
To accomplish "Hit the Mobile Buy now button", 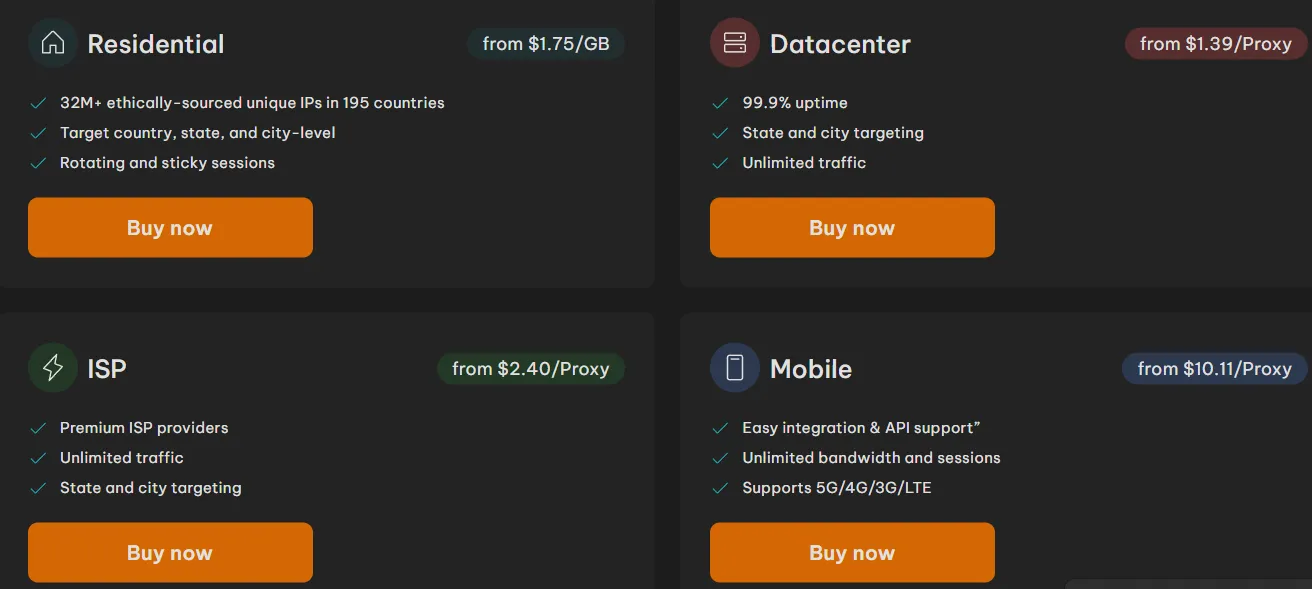I will (x=852, y=552).
